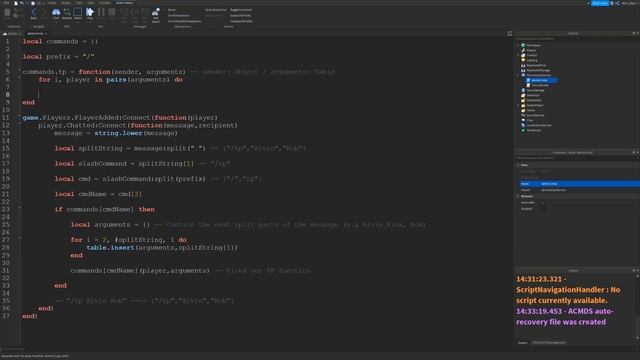
Task: Click the Teams folder icon
Action: coord(523,110)
